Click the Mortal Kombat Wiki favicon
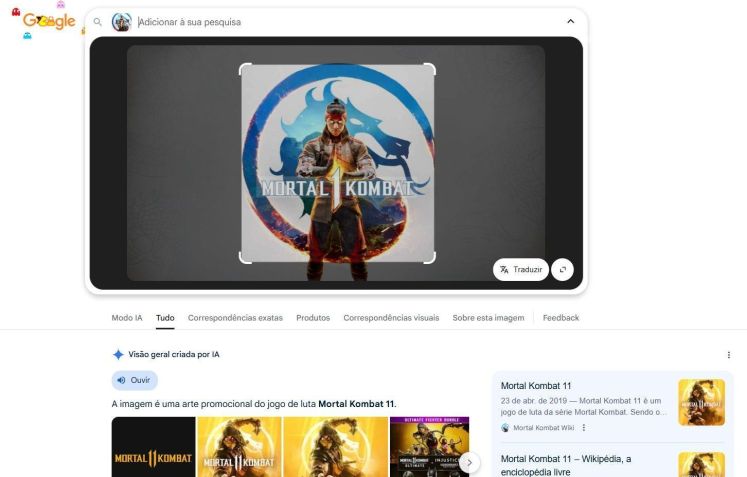 (505, 428)
